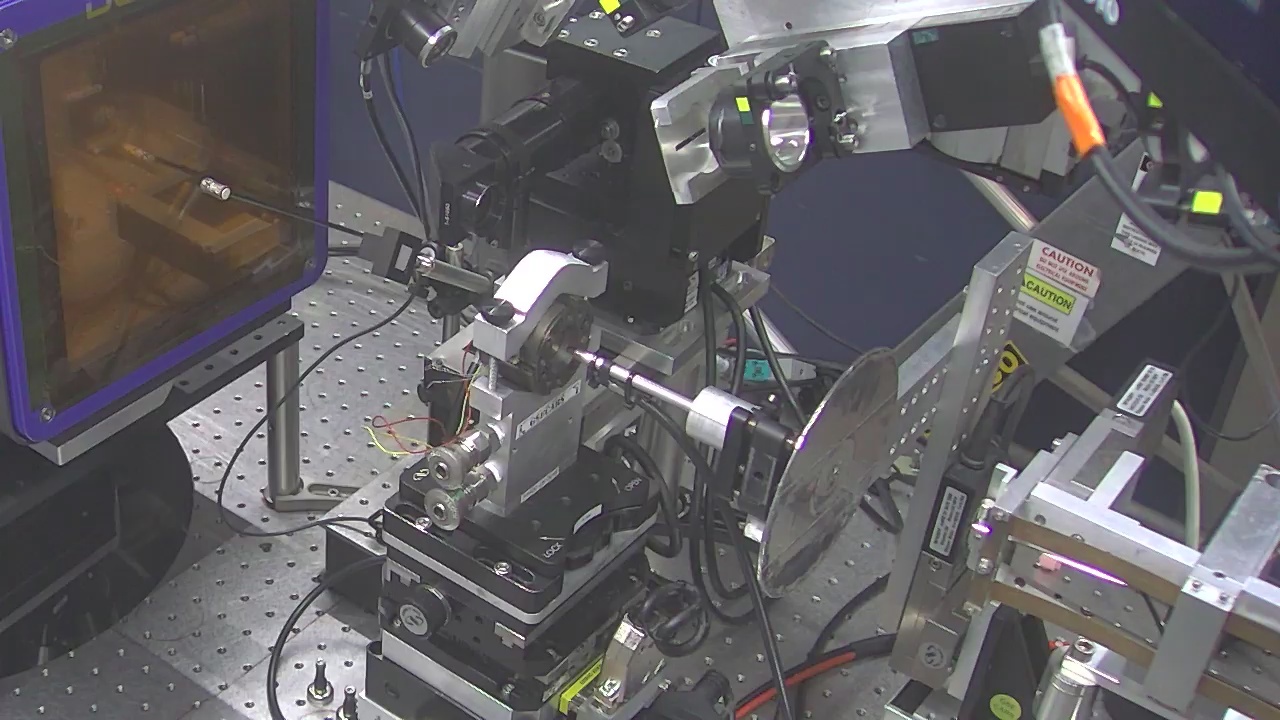
Task: Click the large round metal disc
Action: click(828, 468)
